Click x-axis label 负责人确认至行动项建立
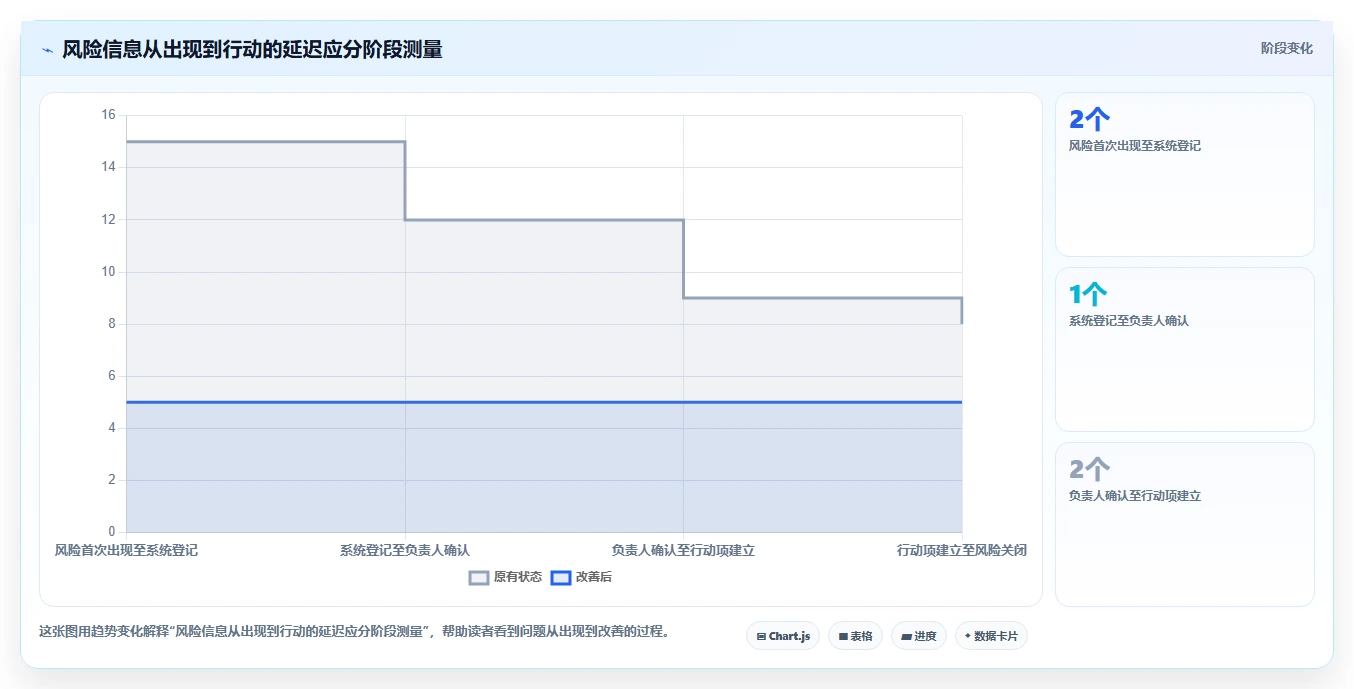Image resolution: width=1354 pixels, height=689 pixels. (683, 550)
